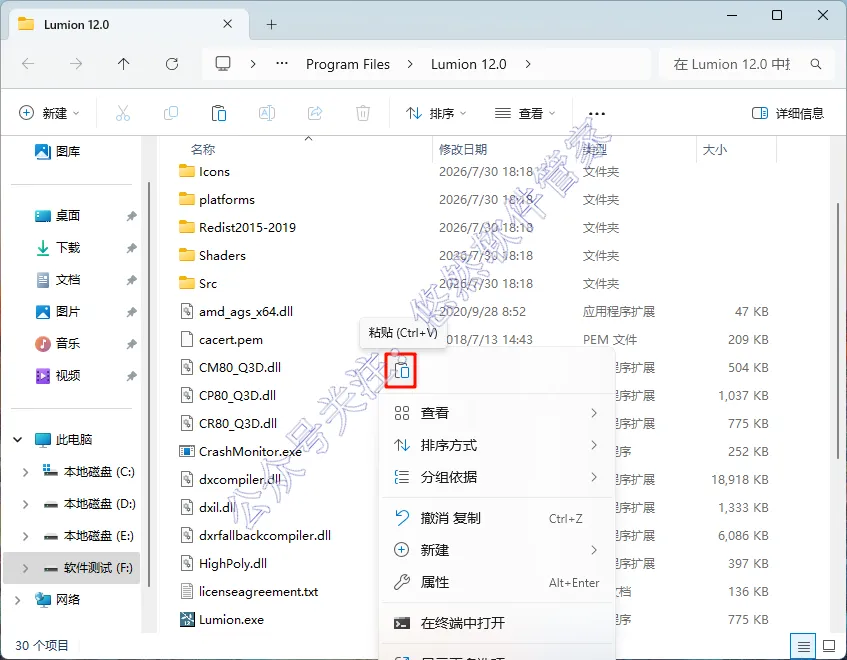Image resolution: width=847 pixels, height=660 pixels.
Task: Go back with the left arrow
Action: (x=28, y=64)
